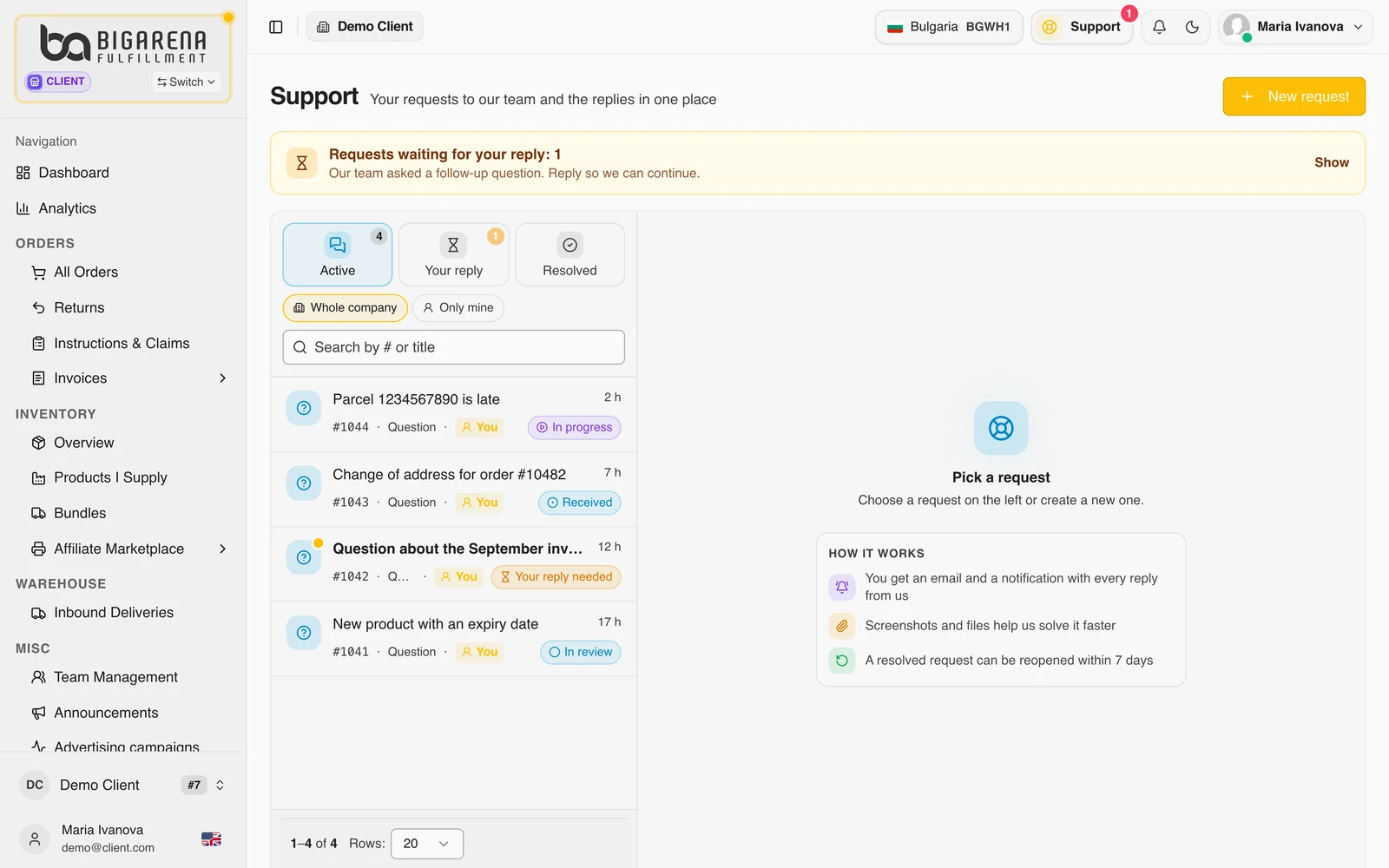Open request Parcel 1234567890 is late
This screenshot has height=868, width=1389.
click(454, 414)
